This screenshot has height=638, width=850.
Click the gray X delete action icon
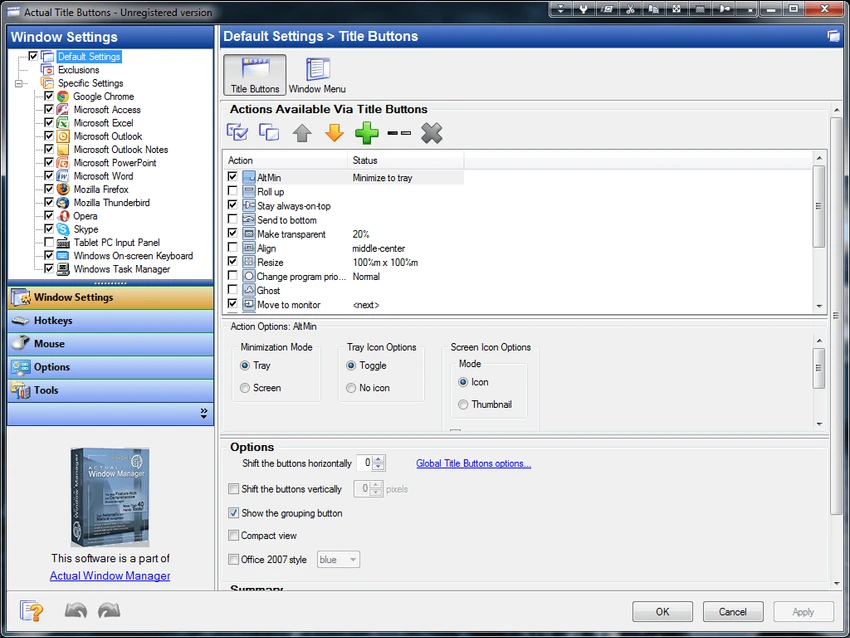432,133
